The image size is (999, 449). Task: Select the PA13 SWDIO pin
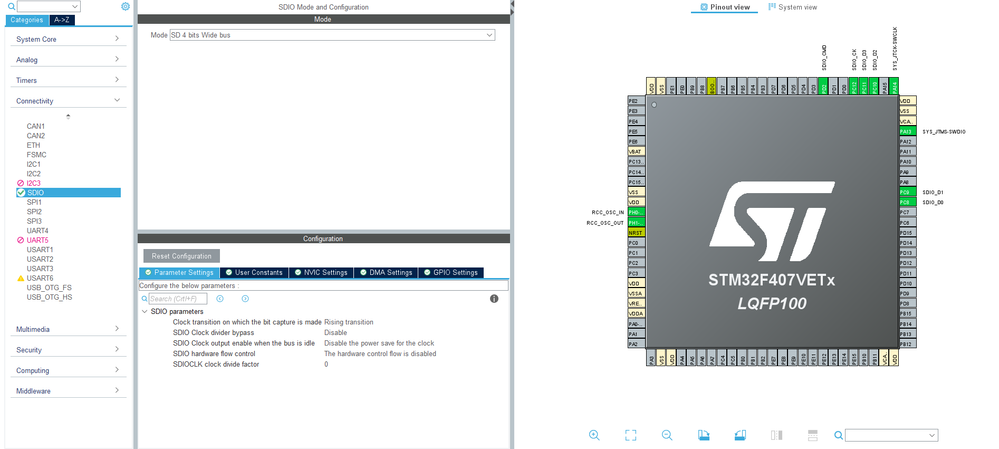coord(908,131)
